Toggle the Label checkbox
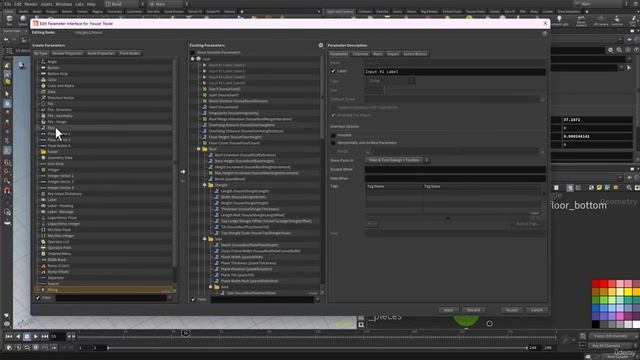Screen dimensions: 640x360 click(x=333, y=71)
